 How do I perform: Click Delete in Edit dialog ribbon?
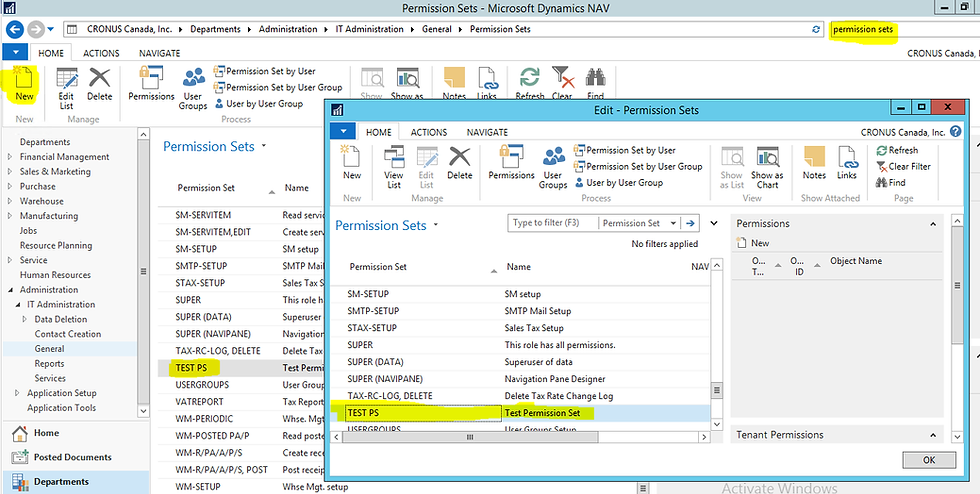coord(459,163)
